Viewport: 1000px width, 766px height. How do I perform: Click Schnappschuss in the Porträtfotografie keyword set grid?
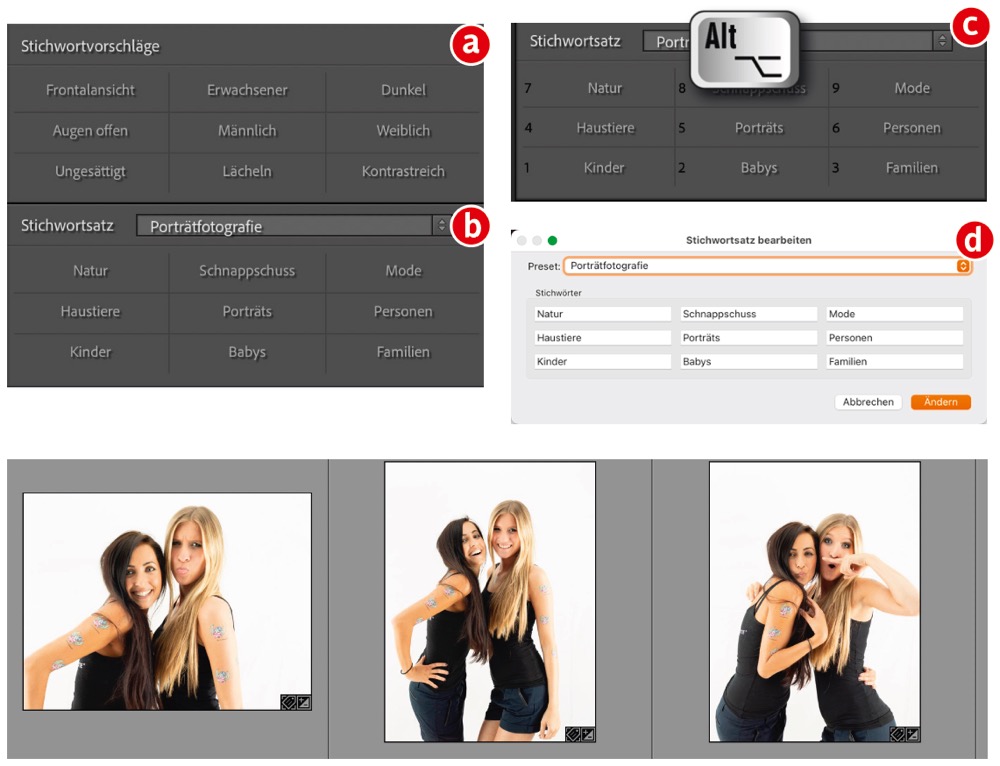click(247, 271)
